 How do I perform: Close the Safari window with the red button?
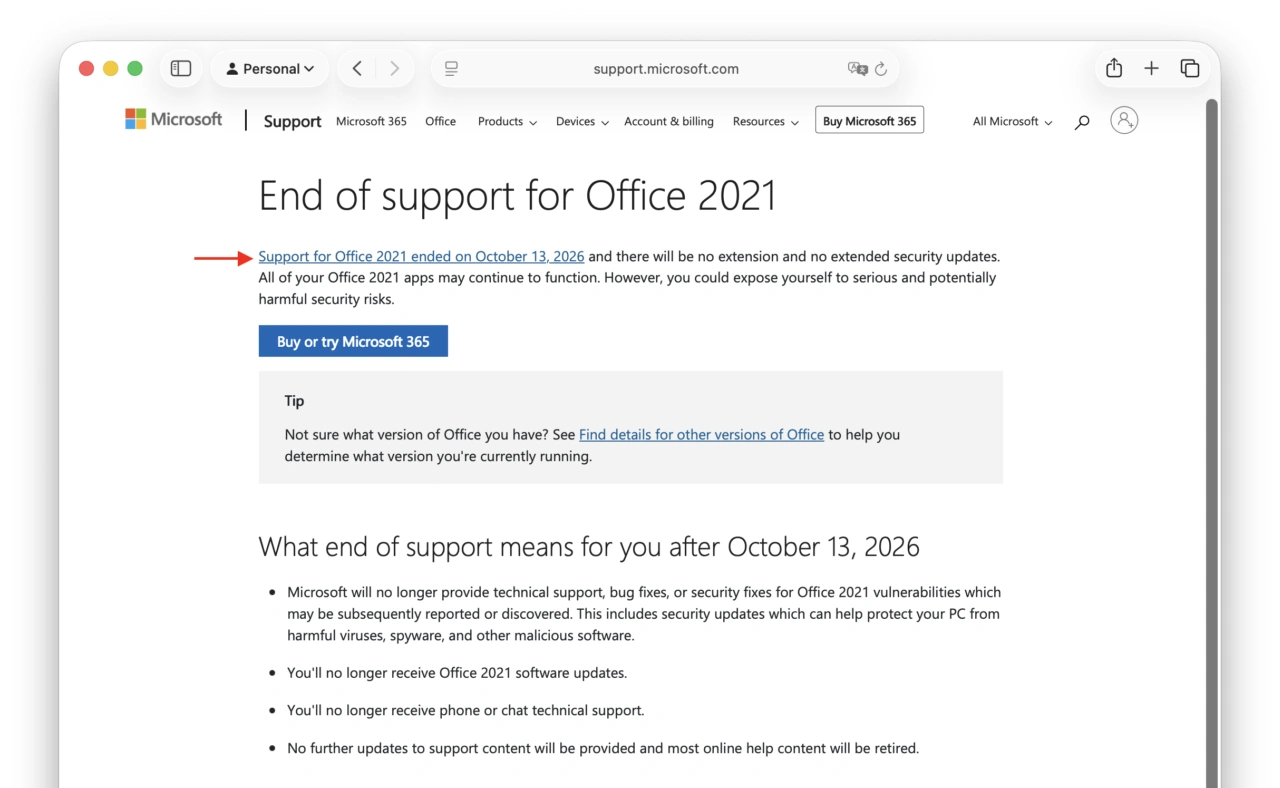point(86,68)
